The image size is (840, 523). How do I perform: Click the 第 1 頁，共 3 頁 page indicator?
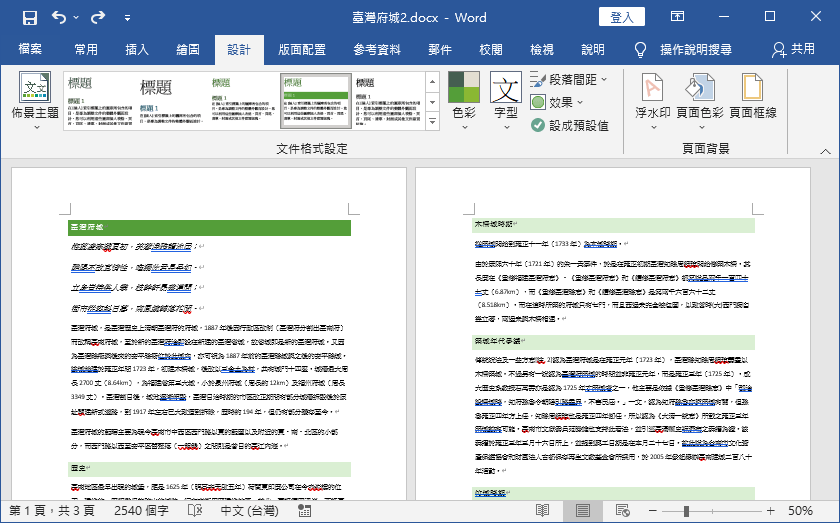(x=52, y=511)
